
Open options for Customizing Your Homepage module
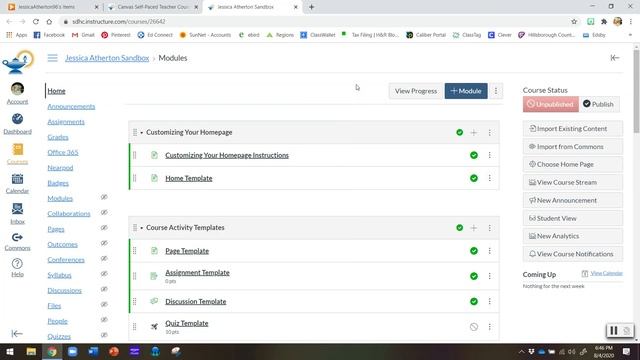[x=489, y=133]
